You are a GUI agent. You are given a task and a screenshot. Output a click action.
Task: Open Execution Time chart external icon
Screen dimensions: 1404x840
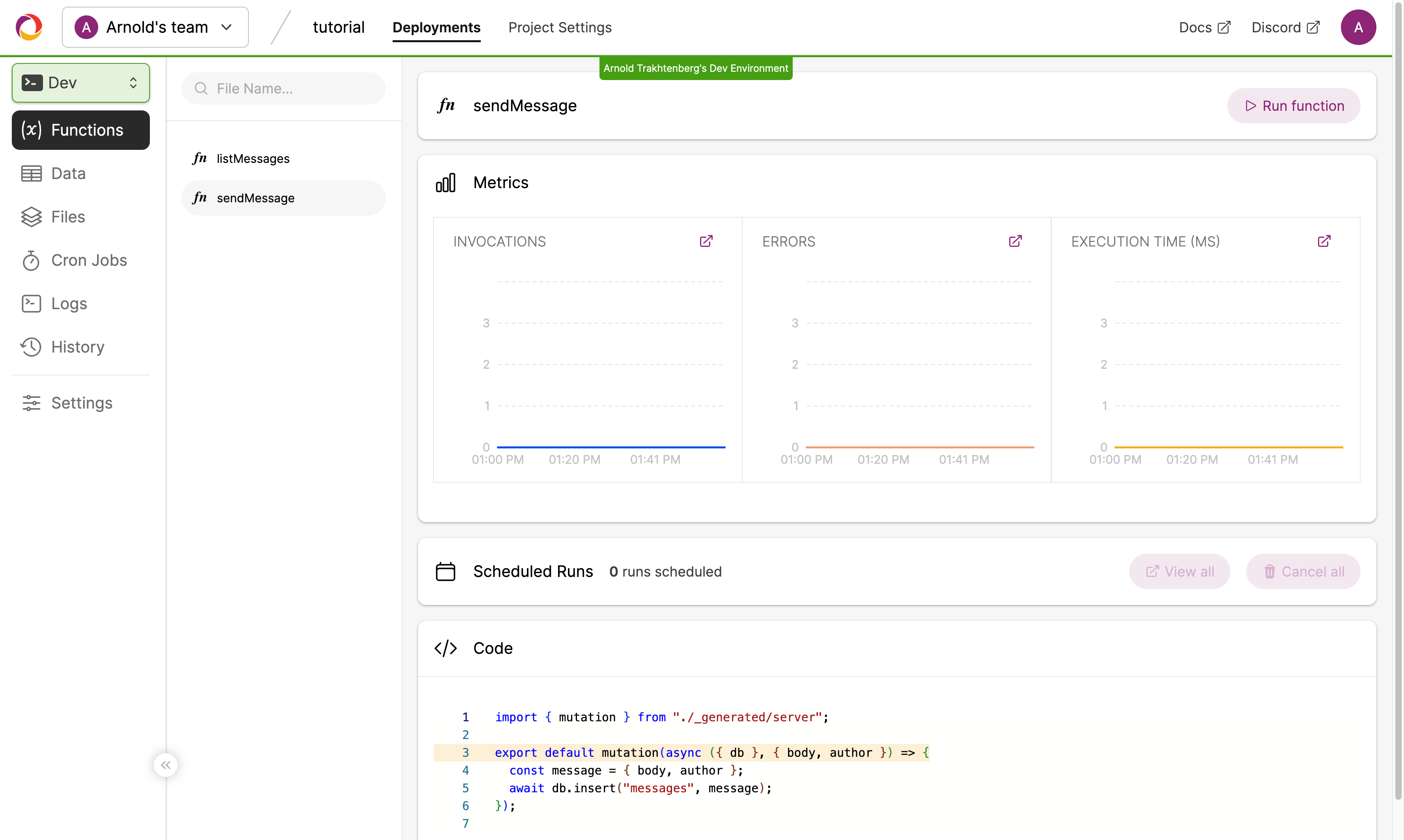point(1324,241)
